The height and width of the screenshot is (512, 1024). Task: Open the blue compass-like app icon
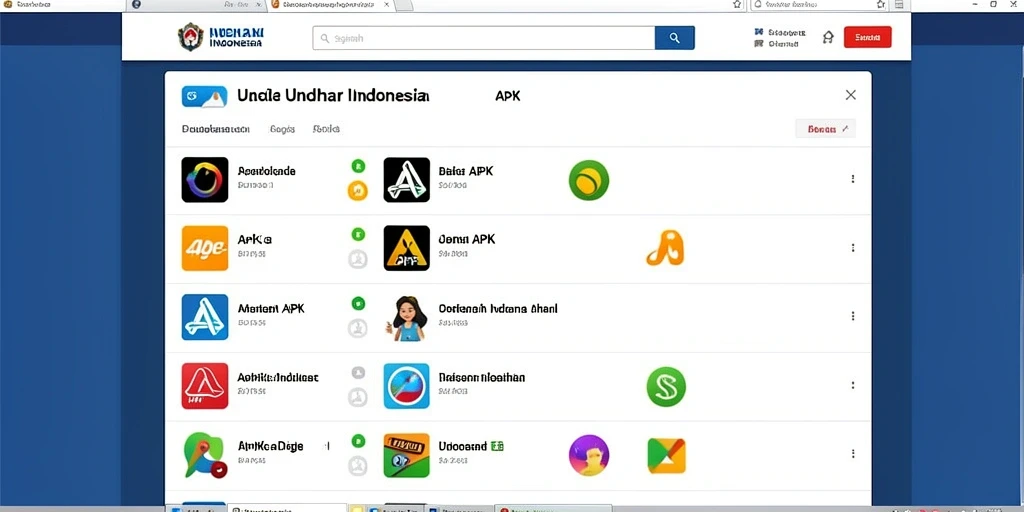tap(407, 386)
